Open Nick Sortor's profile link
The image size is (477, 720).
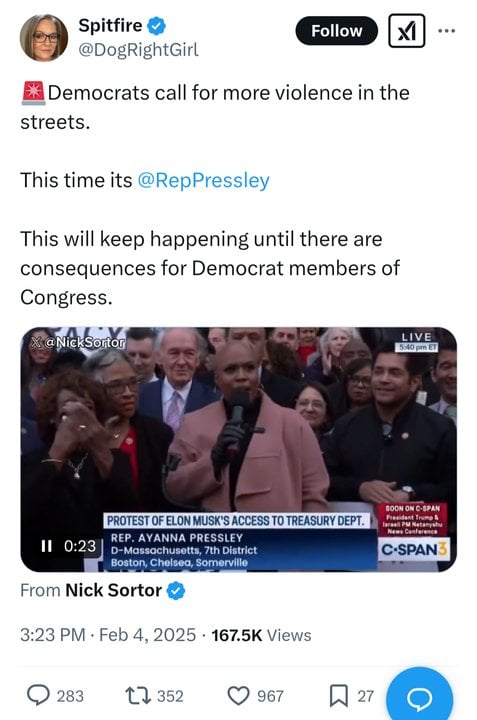click(113, 590)
